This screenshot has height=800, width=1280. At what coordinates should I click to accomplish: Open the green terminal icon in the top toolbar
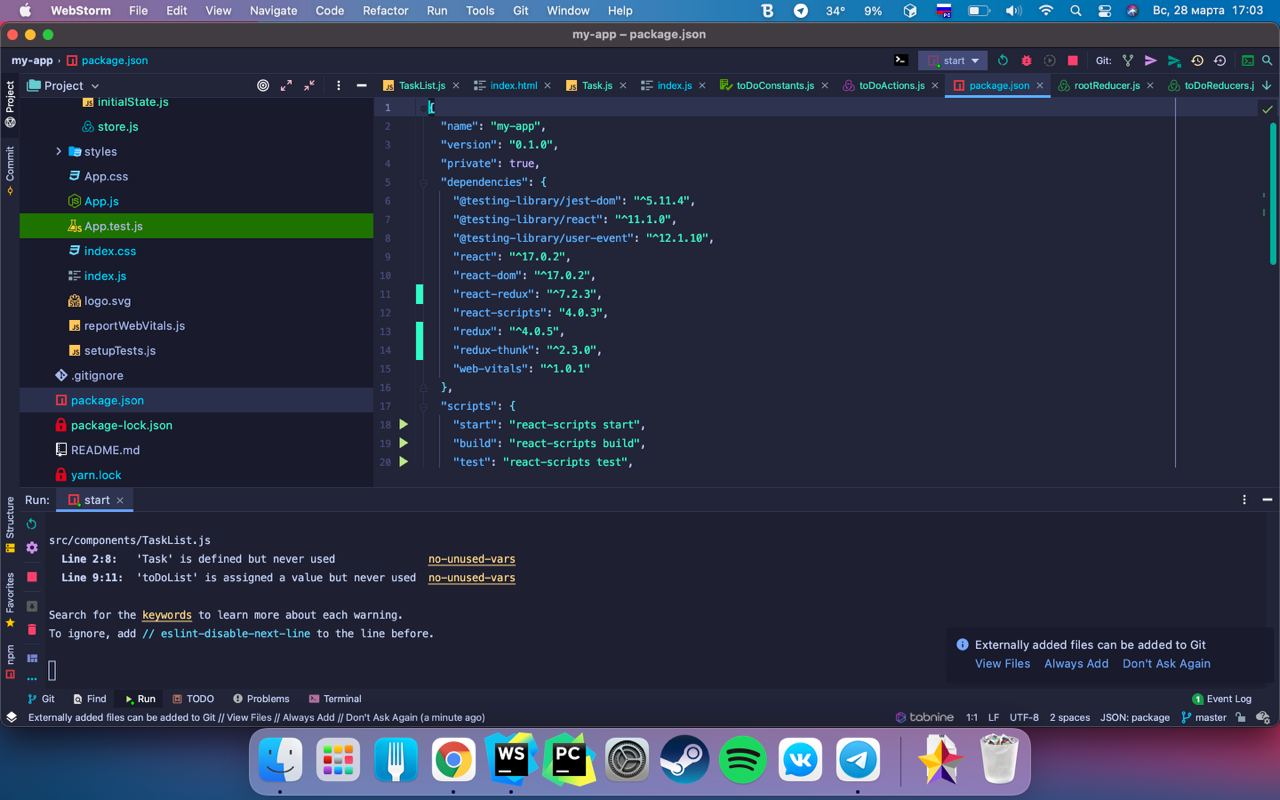click(x=1247, y=60)
